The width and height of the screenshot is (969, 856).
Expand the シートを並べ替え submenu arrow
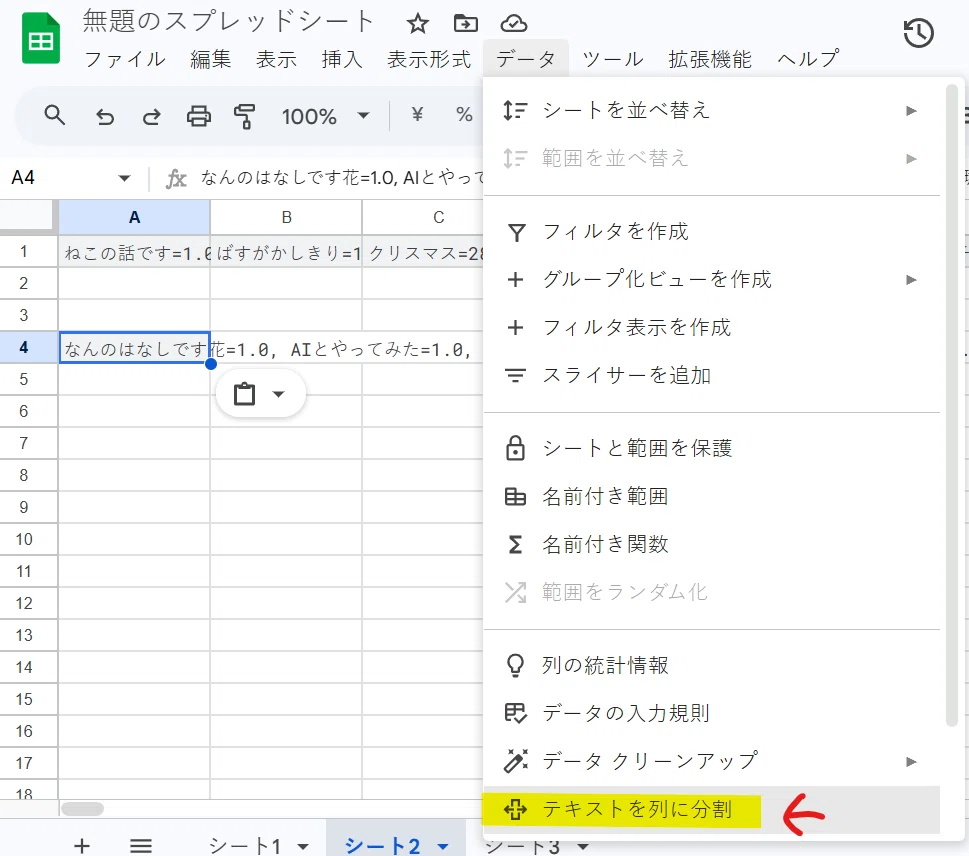click(x=911, y=111)
